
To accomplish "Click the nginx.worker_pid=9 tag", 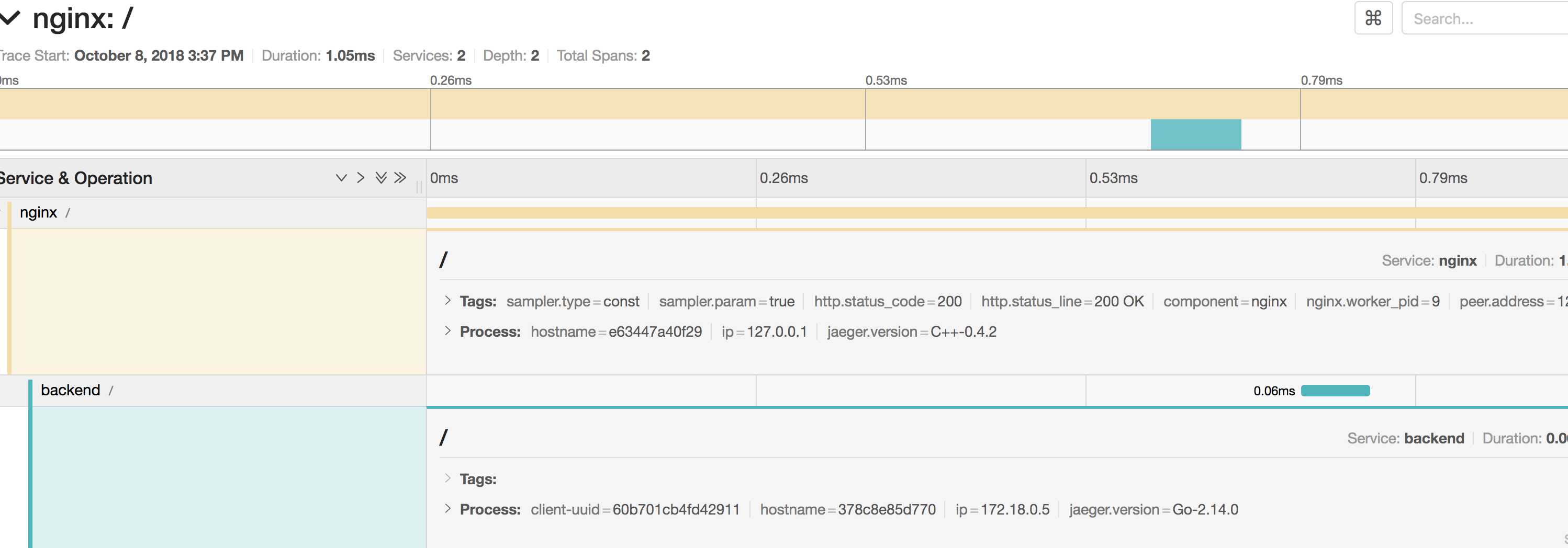I will (x=1373, y=301).
